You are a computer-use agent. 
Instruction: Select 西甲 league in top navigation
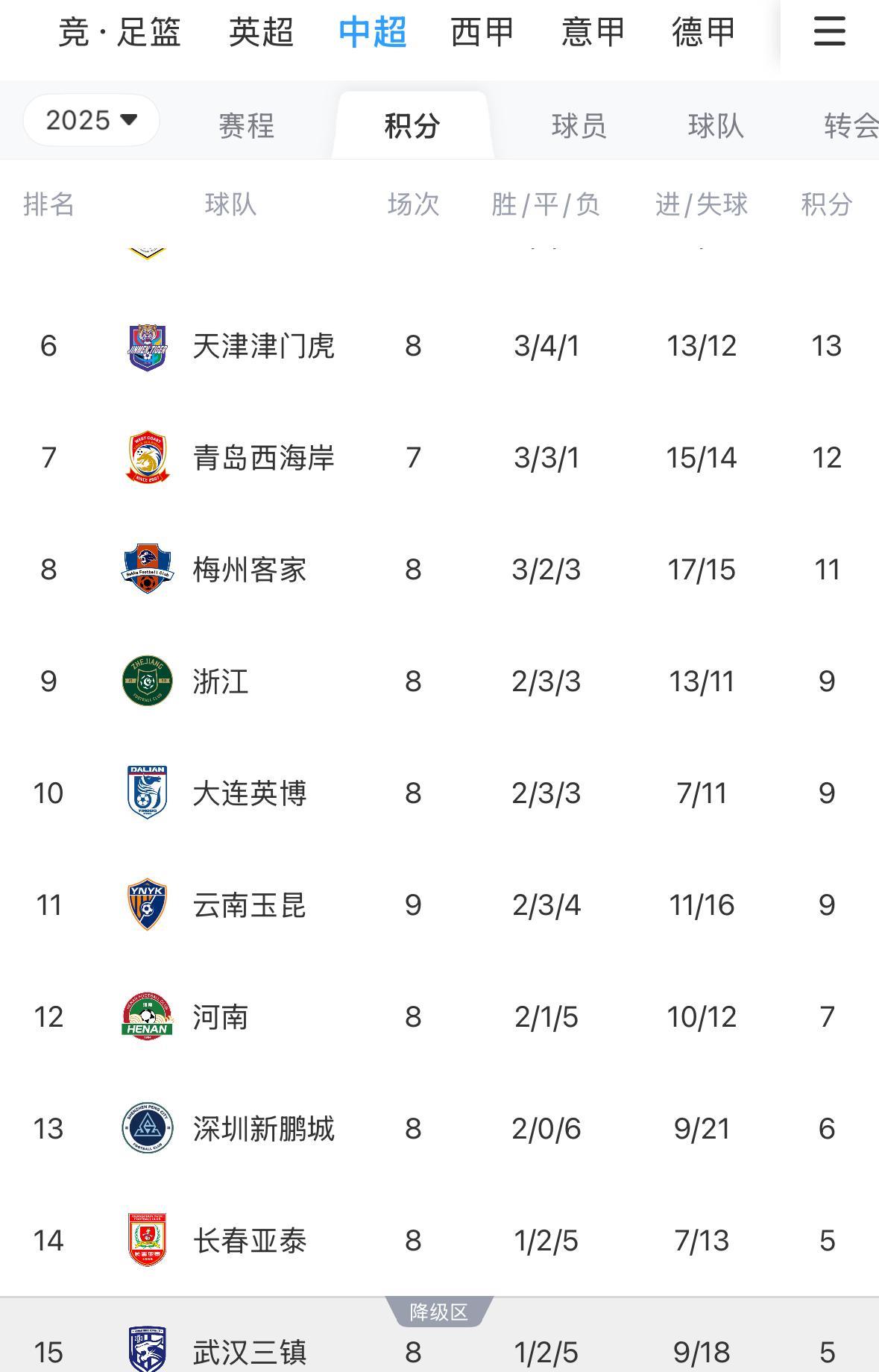(x=482, y=32)
